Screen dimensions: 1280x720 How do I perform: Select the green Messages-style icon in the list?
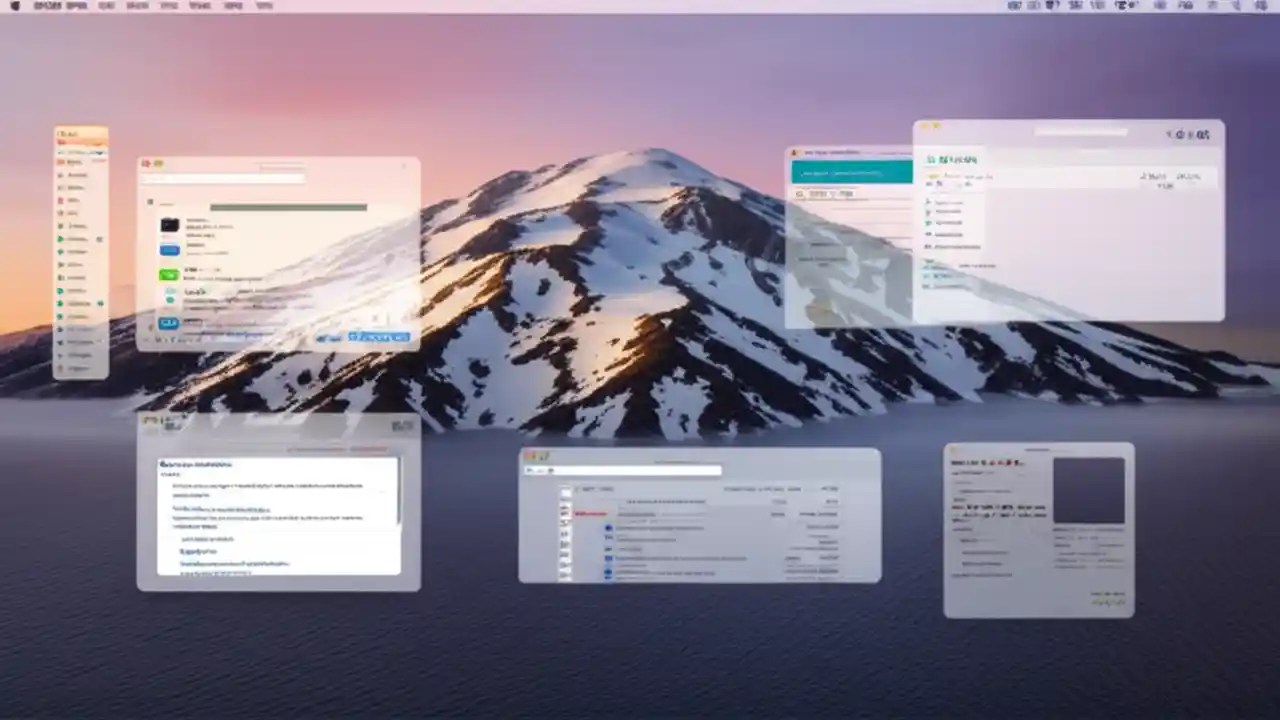click(168, 274)
